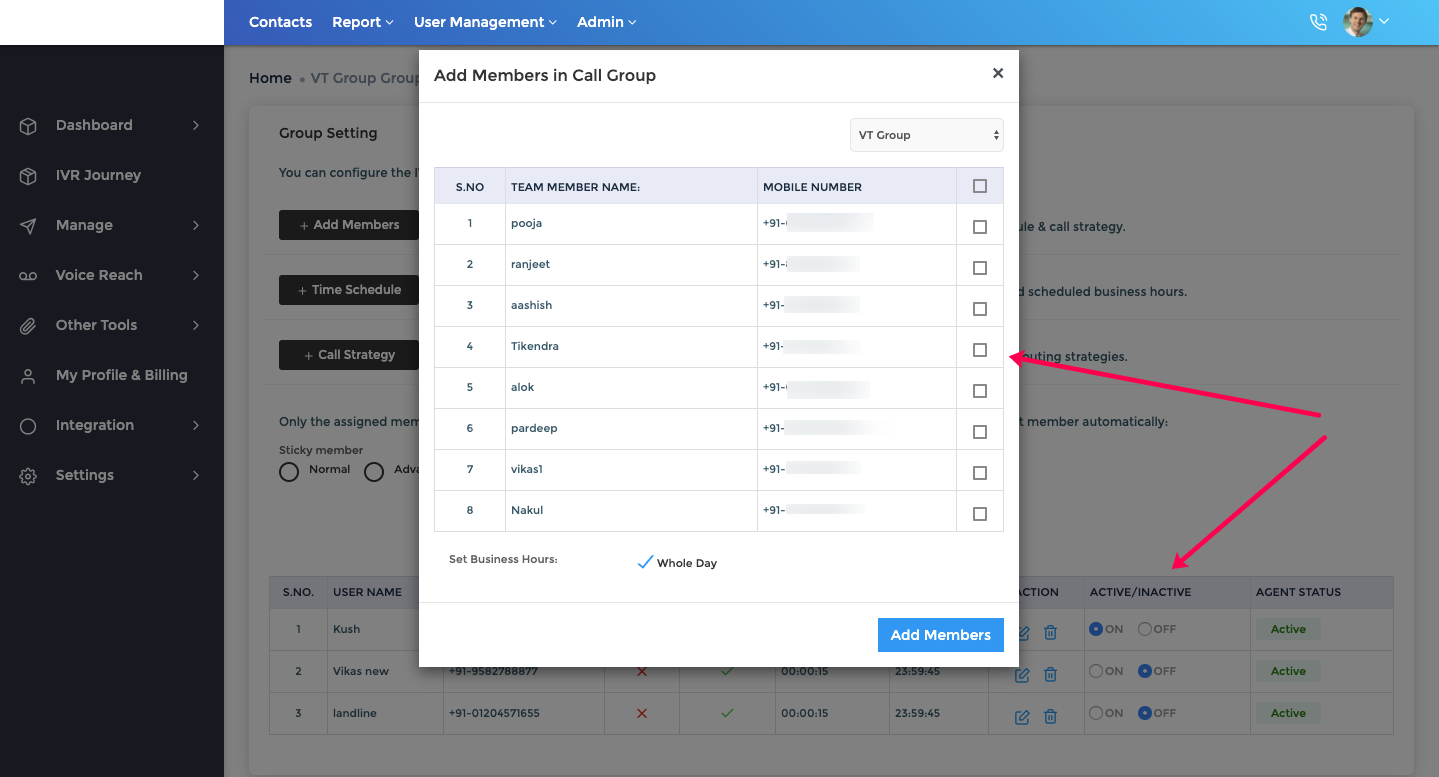Edit the Kush member using the pencil icon
1439x777 pixels.
pyautogui.click(x=1021, y=633)
